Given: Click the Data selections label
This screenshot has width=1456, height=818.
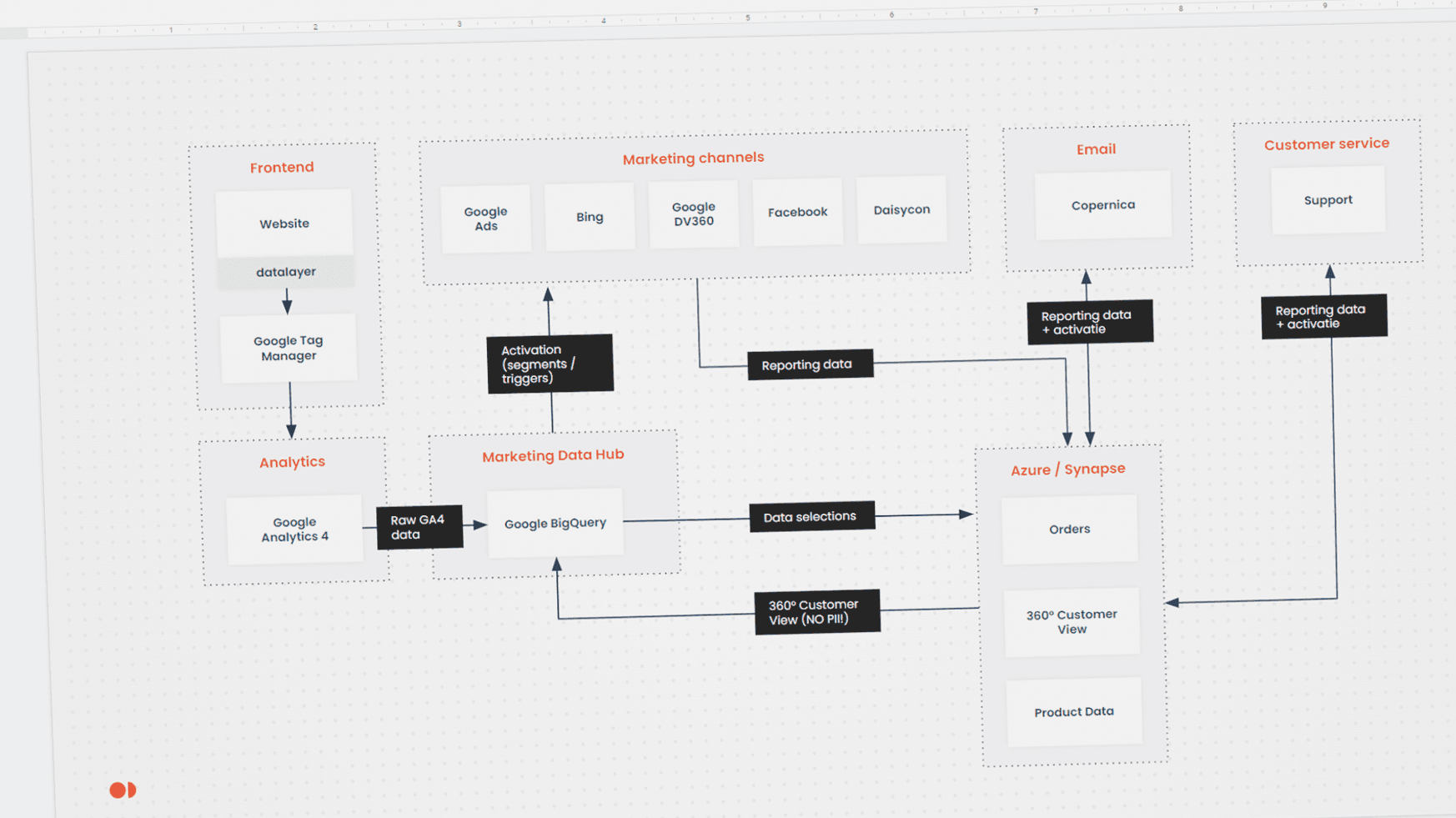Looking at the screenshot, I should point(812,516).
